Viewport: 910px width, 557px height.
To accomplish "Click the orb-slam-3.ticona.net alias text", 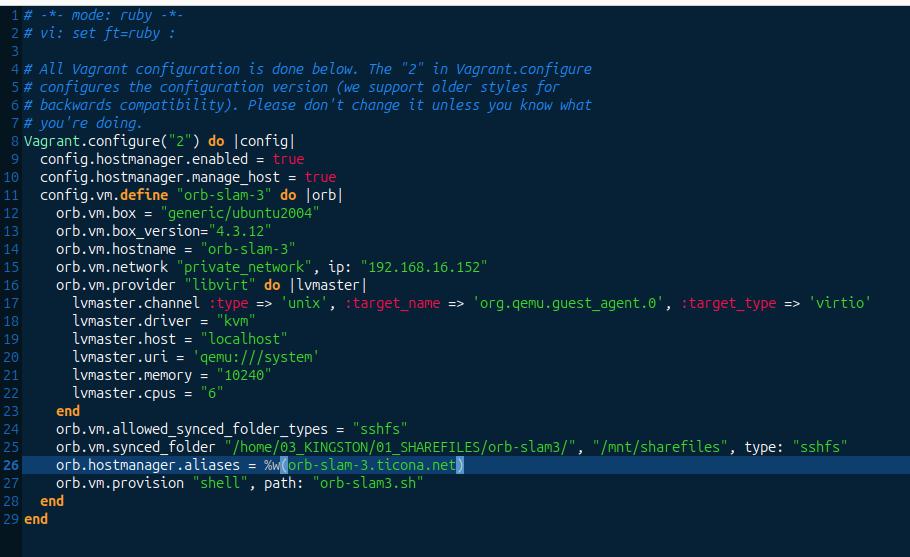I will point(374,465).
